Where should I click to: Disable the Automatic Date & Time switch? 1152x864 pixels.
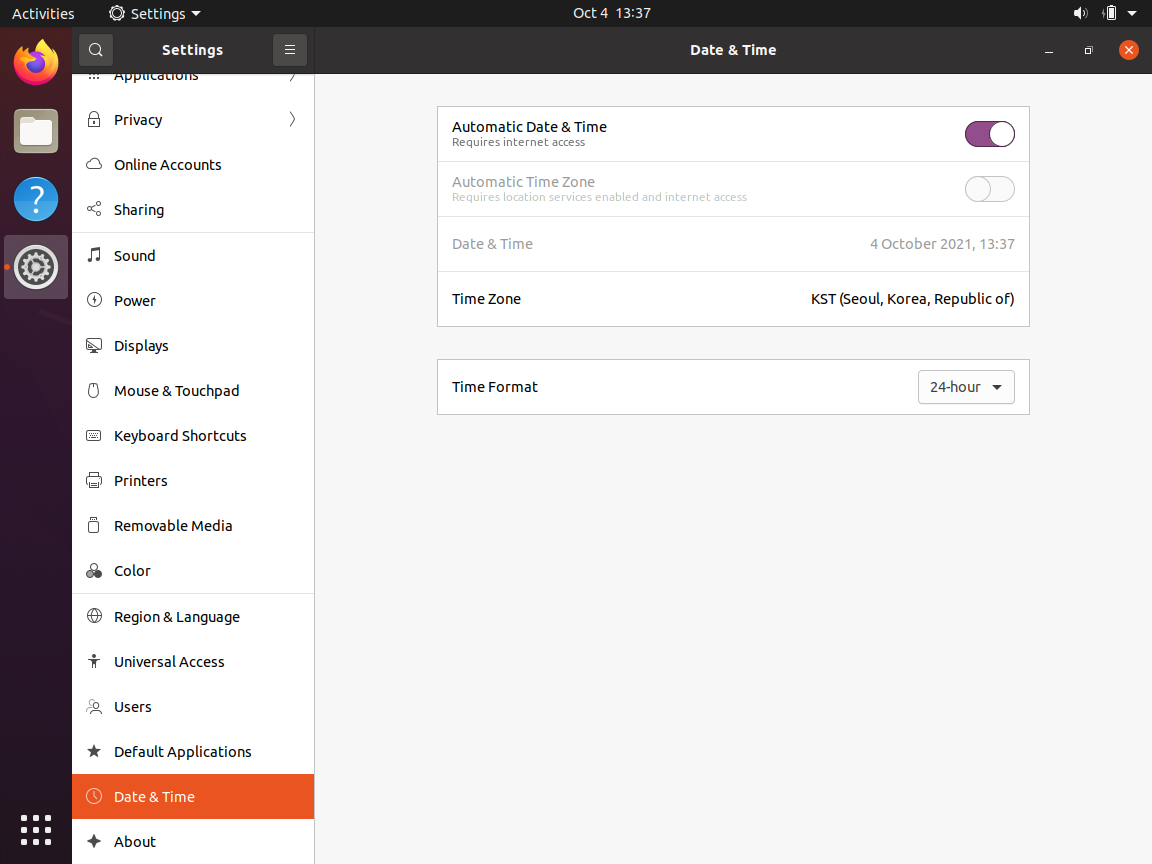990,134
